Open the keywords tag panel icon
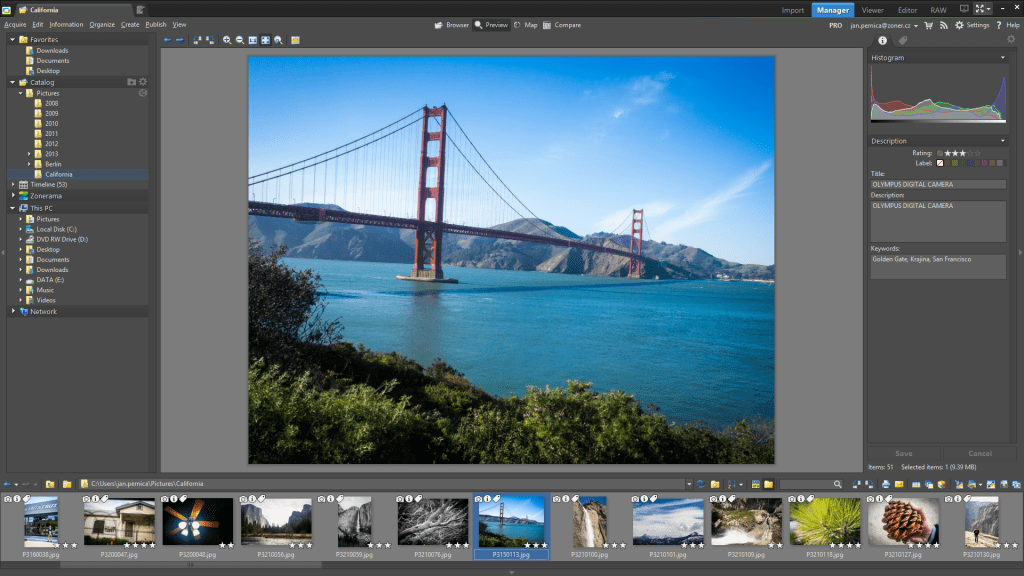Viewport: 1024px width, 576px height. pyautogui.click(x=903, y=40)
